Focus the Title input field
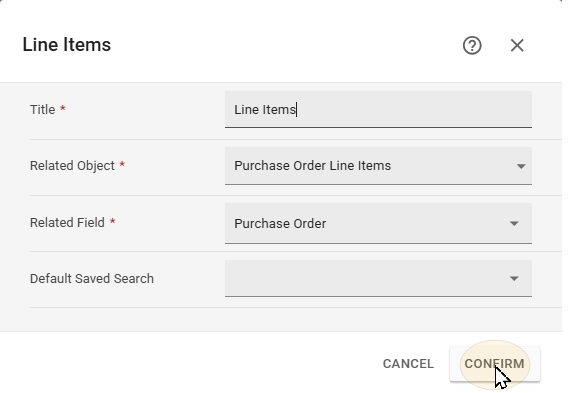The width and height of the screenshot is (577, 393). tap(378, 109)
